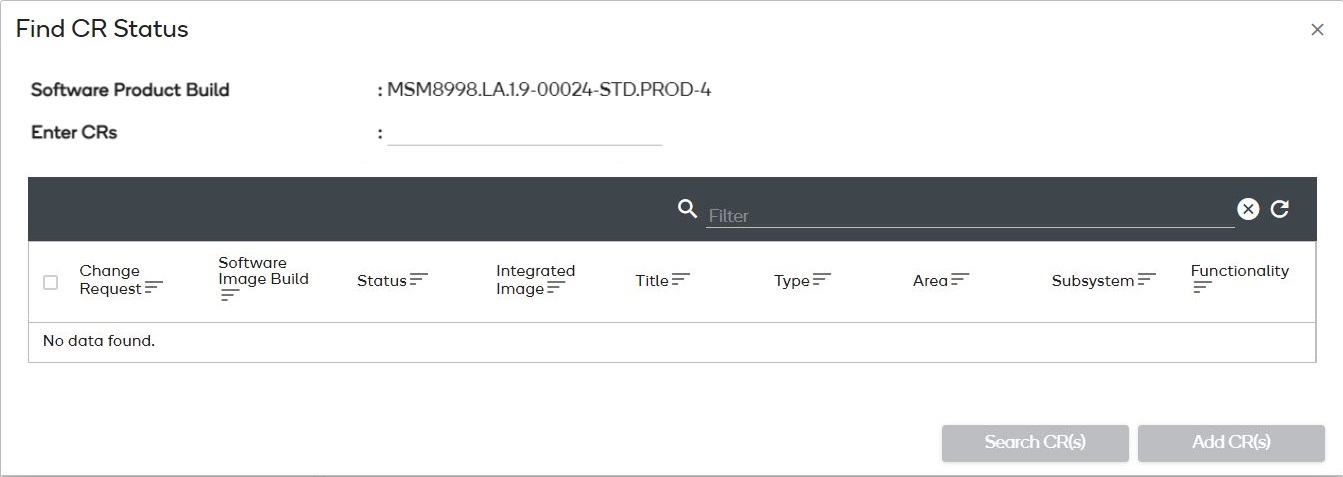Focus the Enter CRs input field
This screenshot has width=1343, height=477.
pyautogui.click(x=525, y=134)
